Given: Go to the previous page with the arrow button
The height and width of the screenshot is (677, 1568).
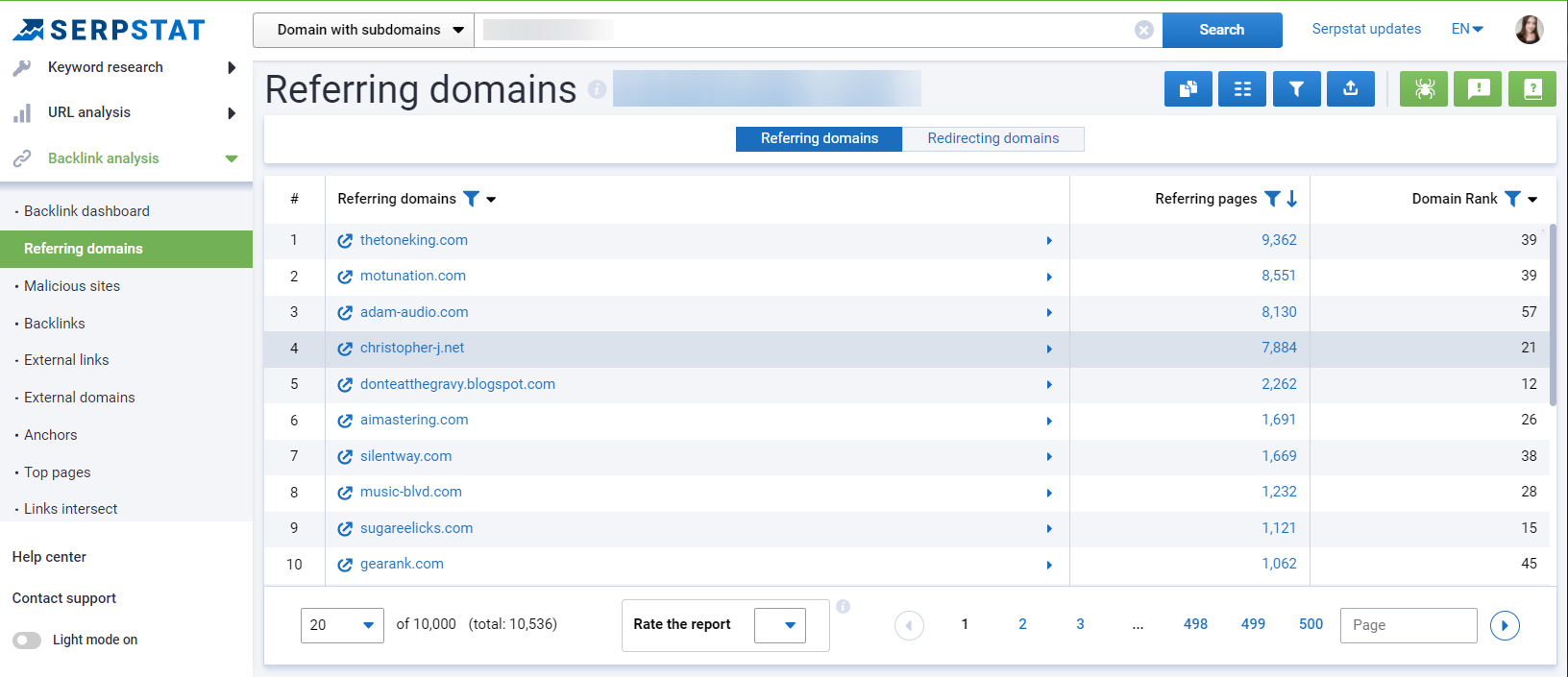Looking at the screenshot, I should click(x=909, y=625).
